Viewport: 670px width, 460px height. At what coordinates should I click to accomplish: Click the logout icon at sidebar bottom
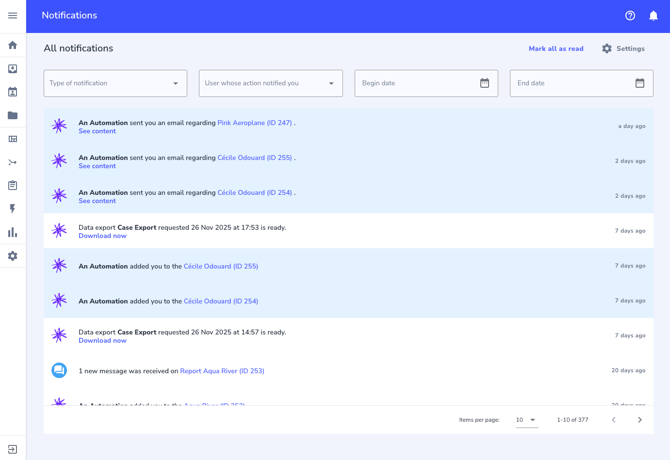pyautogui.click(x=12, y=449)
